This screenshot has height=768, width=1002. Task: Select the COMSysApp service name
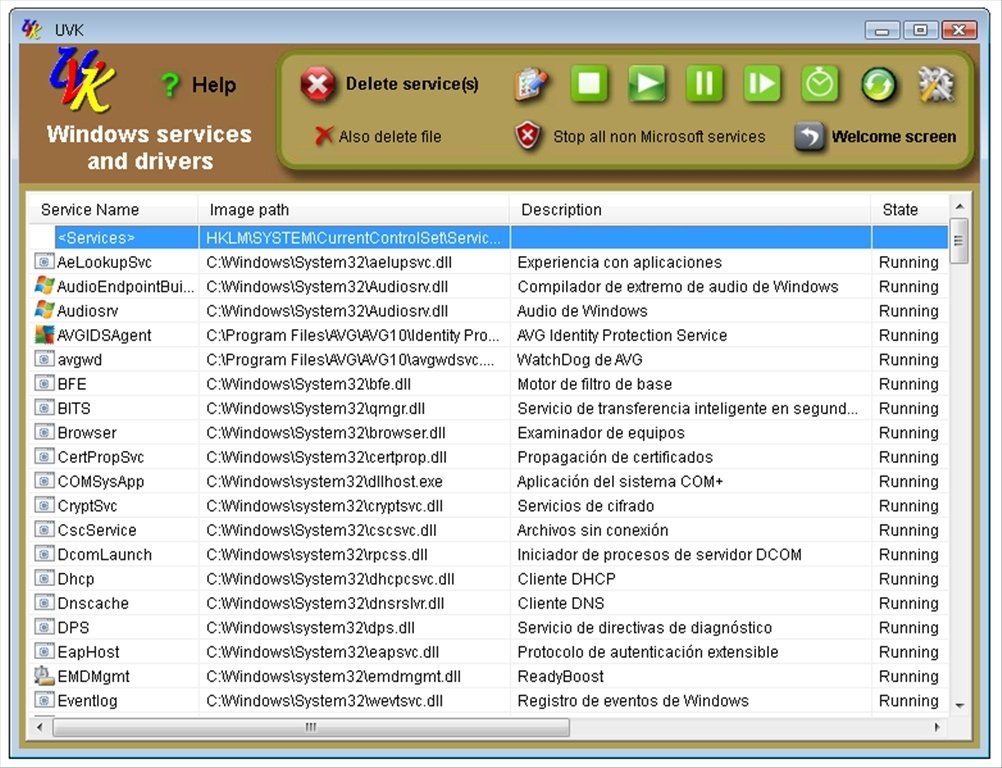tap(100, 481)
